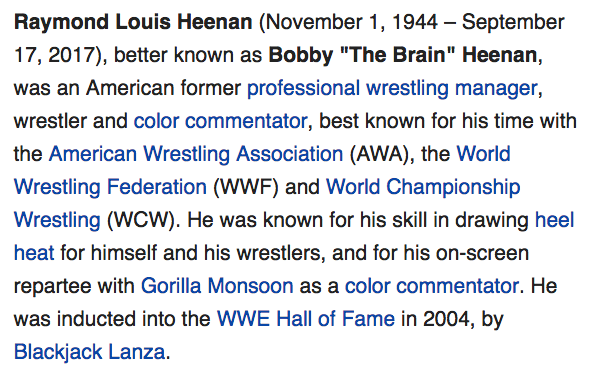Screen dimensions: 590x373
Task: Click the bold Bobby "The Brain" Heenan text
Action: 403,55
